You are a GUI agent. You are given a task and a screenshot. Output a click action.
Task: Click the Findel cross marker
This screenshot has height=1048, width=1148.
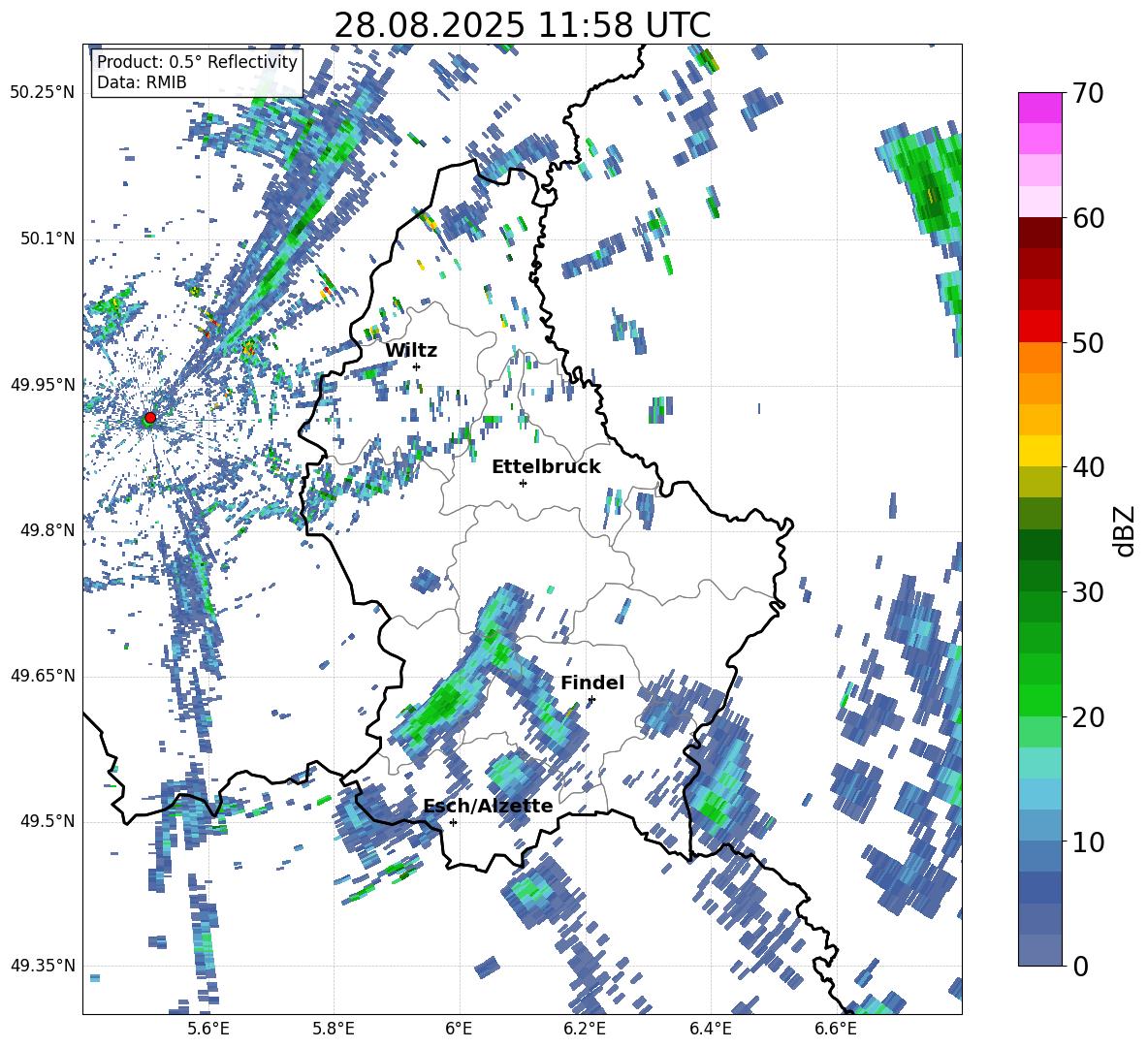coord(591,700)
